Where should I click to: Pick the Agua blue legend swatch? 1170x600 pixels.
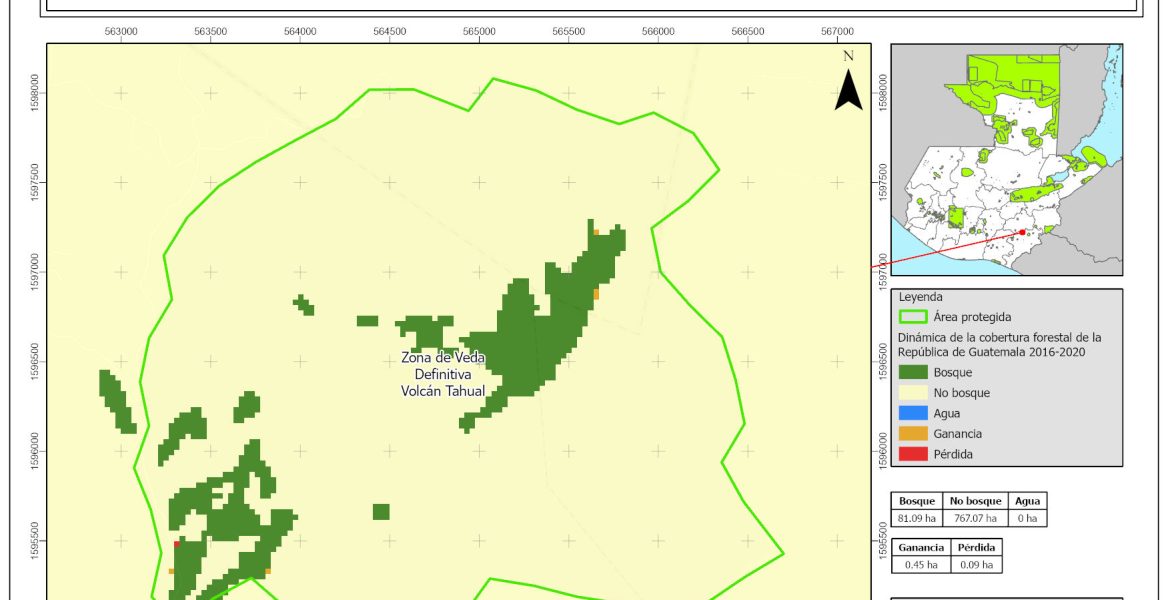point(912,413)
